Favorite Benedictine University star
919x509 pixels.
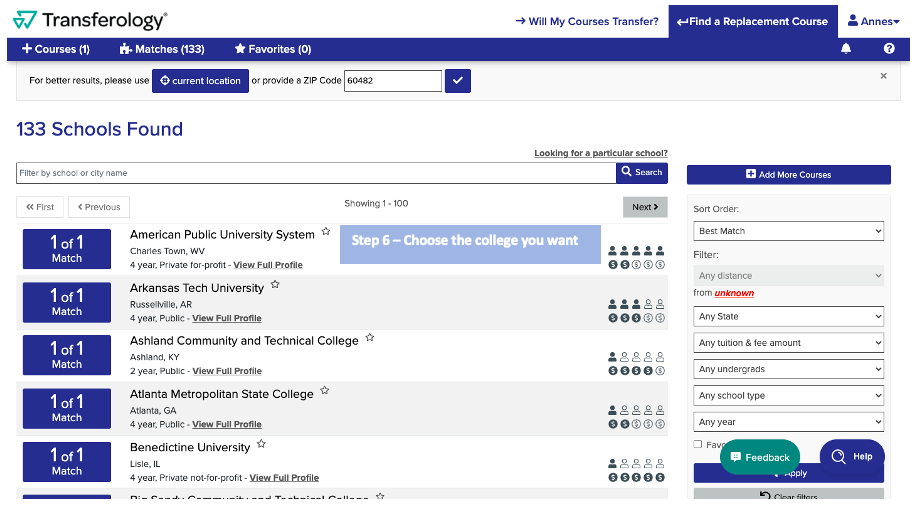(261, 444)
